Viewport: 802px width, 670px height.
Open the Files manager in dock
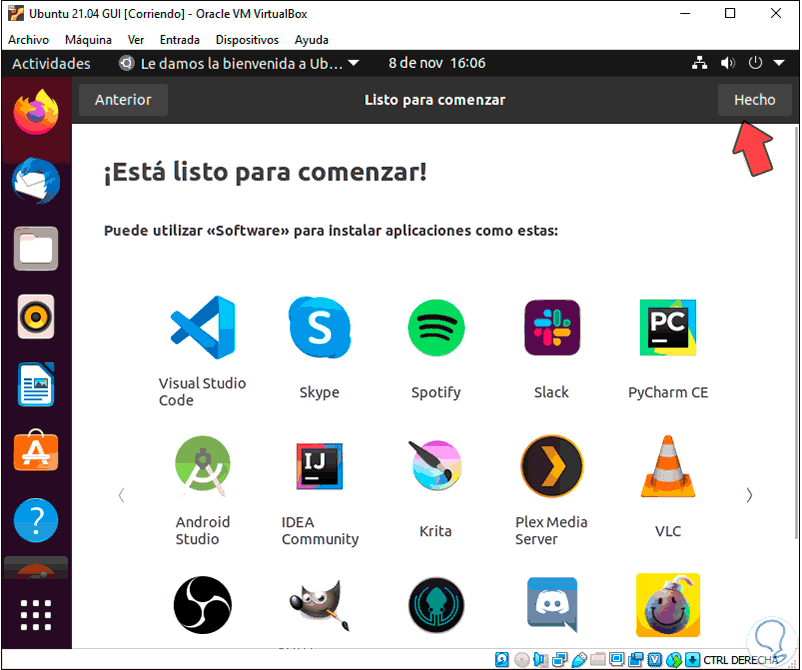36,249
